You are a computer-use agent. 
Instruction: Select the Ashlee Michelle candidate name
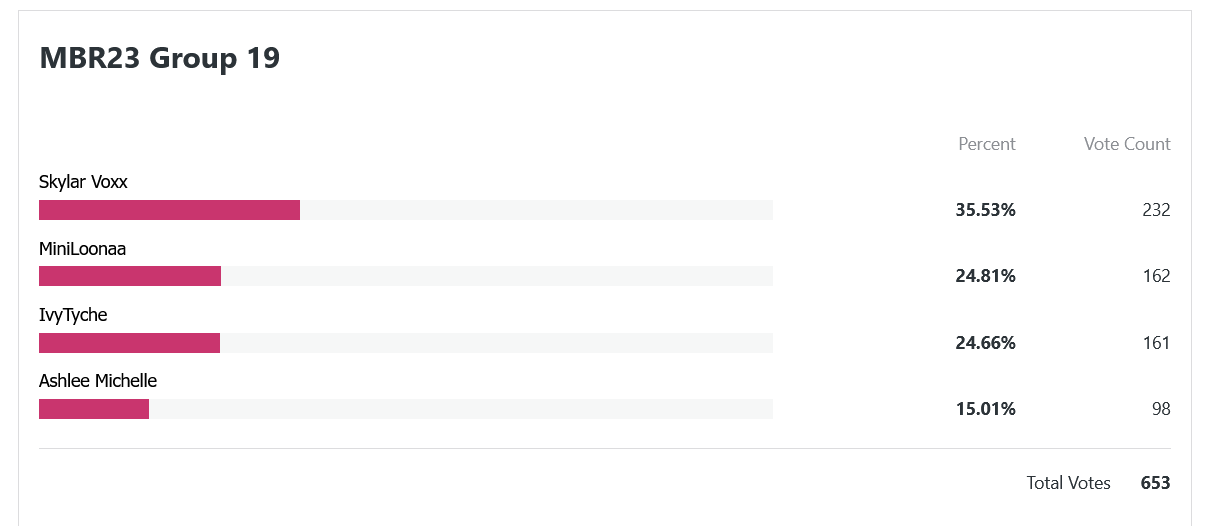coord(98,381)
